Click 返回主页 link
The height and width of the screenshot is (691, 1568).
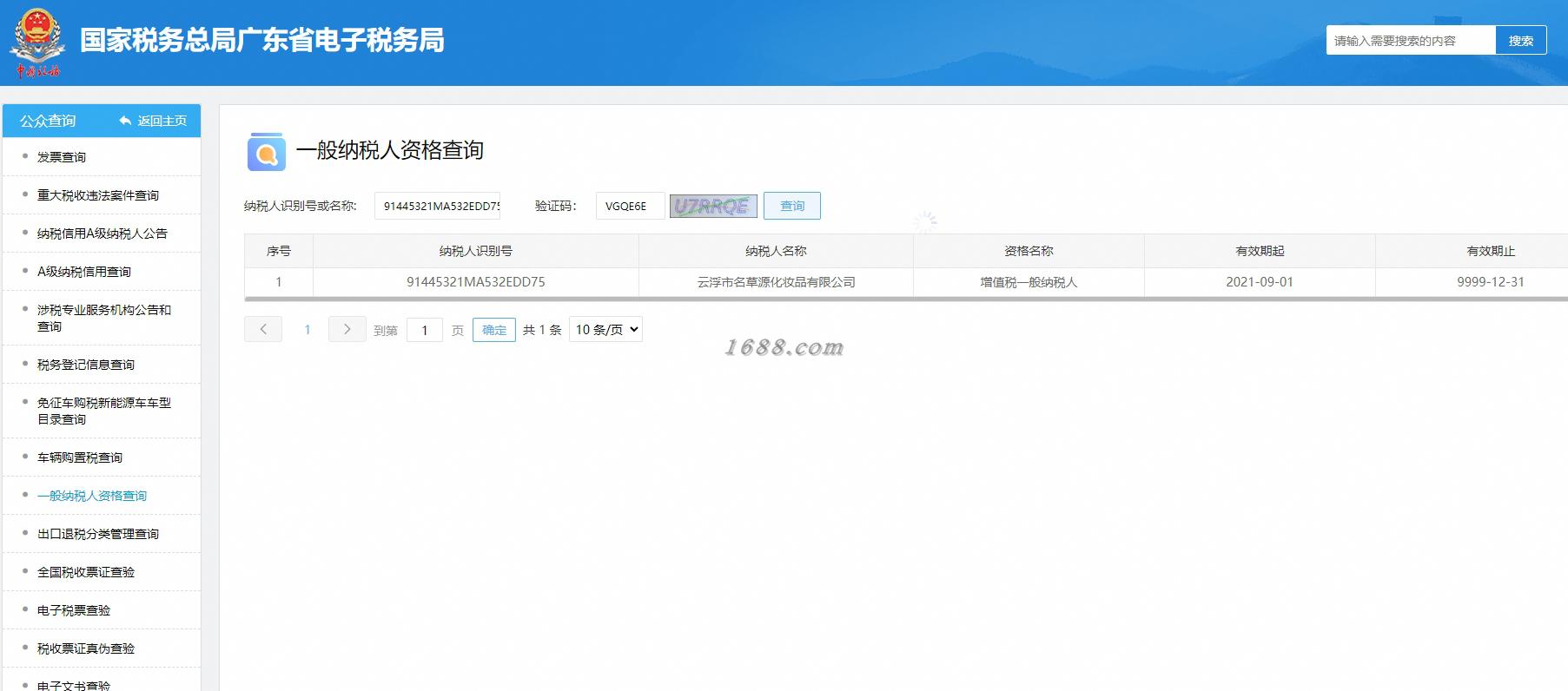[x=162, y=121]
